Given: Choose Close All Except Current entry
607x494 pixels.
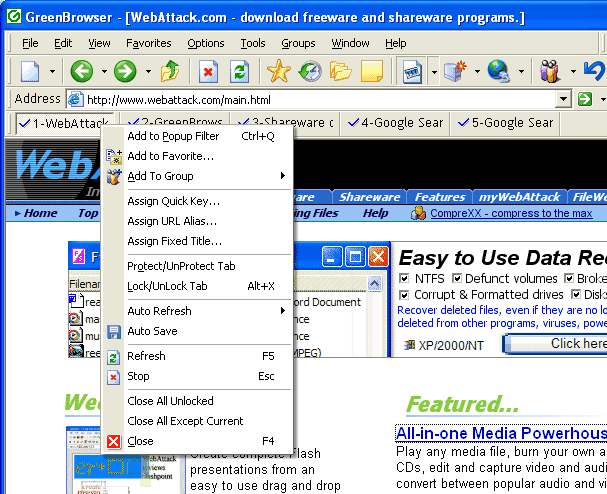Looking at the screenshot, I should tap(197, 421).
